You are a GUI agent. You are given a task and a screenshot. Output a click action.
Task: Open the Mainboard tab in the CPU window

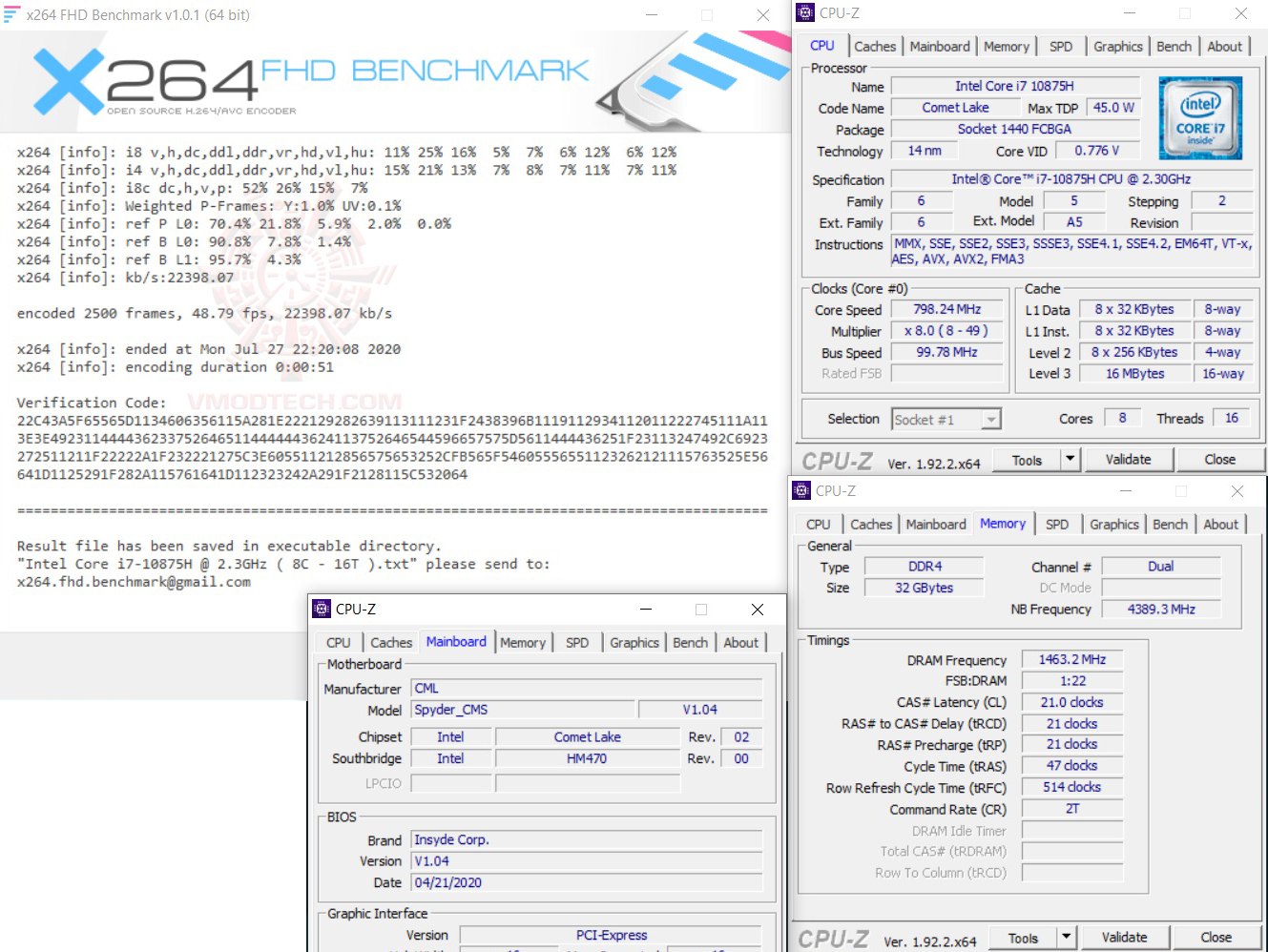coord(940,47)
